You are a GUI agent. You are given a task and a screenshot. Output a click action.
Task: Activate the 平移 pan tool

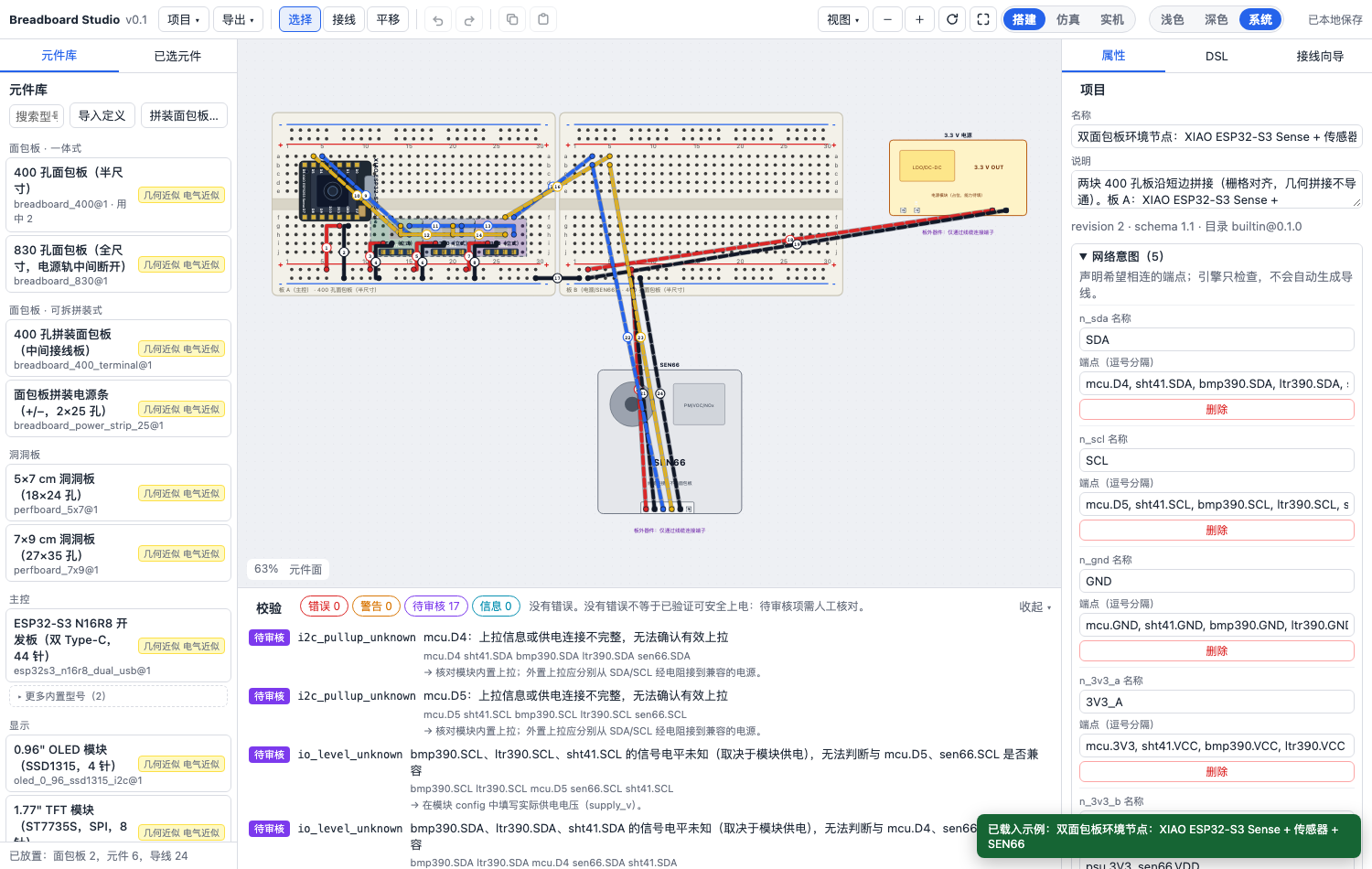(x=388, y=19)
